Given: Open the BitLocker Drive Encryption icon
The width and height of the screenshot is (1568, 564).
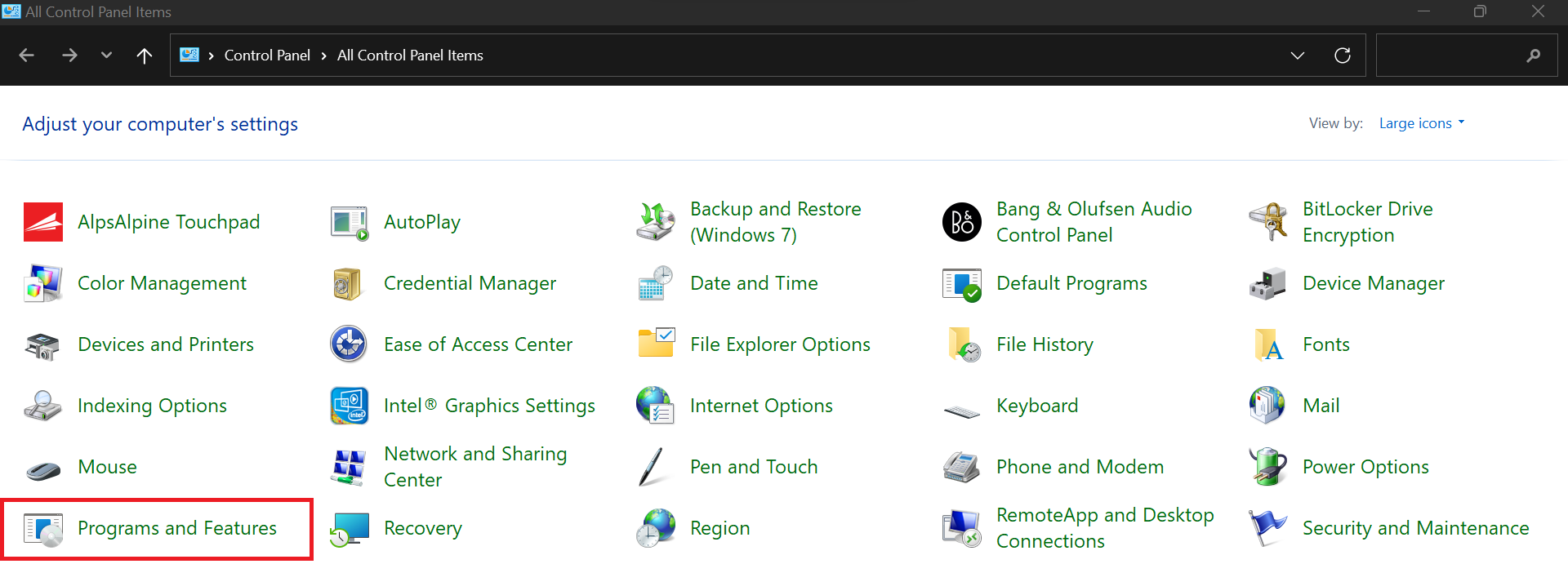Looking at the screenshot, I should coord(1268,222).
